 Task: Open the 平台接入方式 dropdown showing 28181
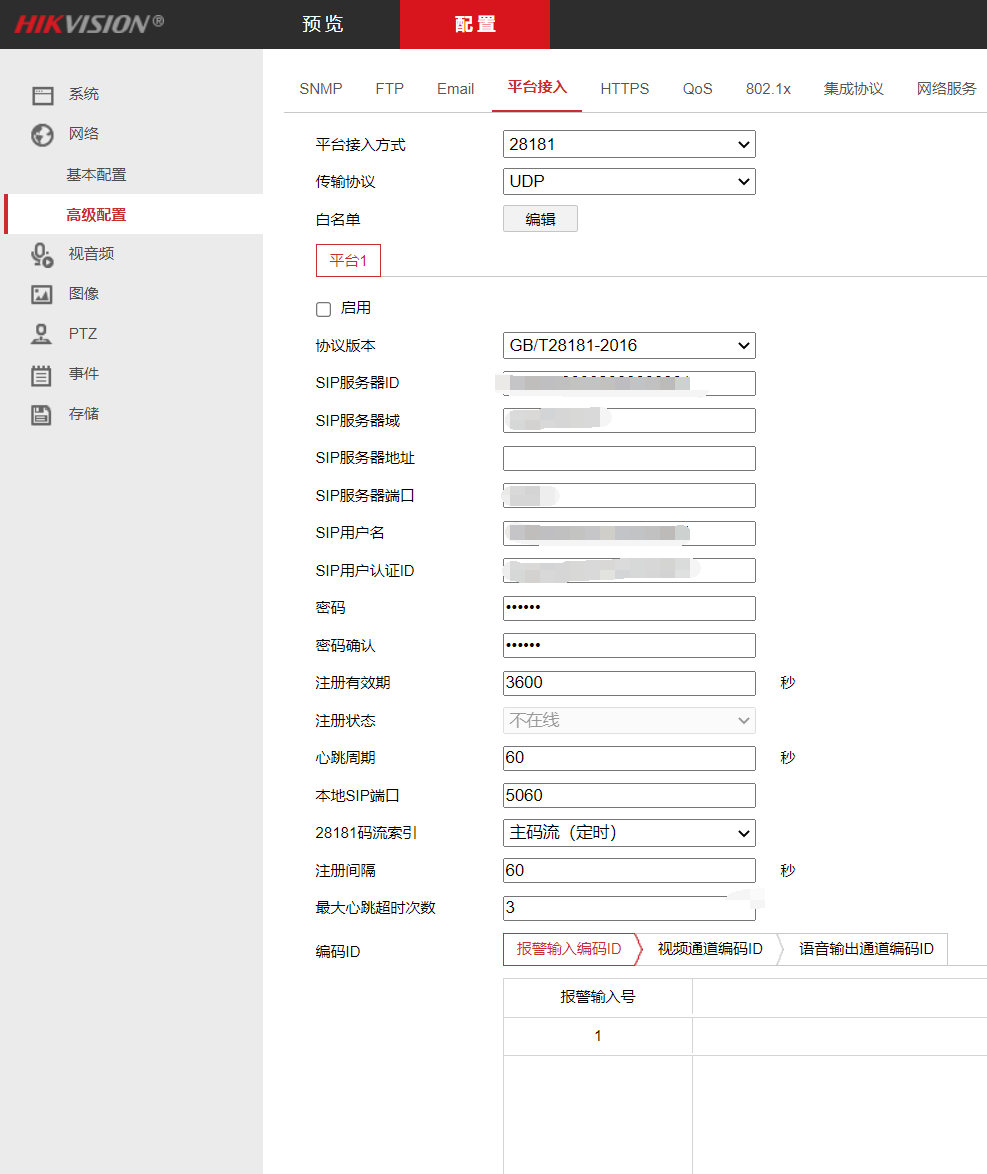[x=628, y=144]
